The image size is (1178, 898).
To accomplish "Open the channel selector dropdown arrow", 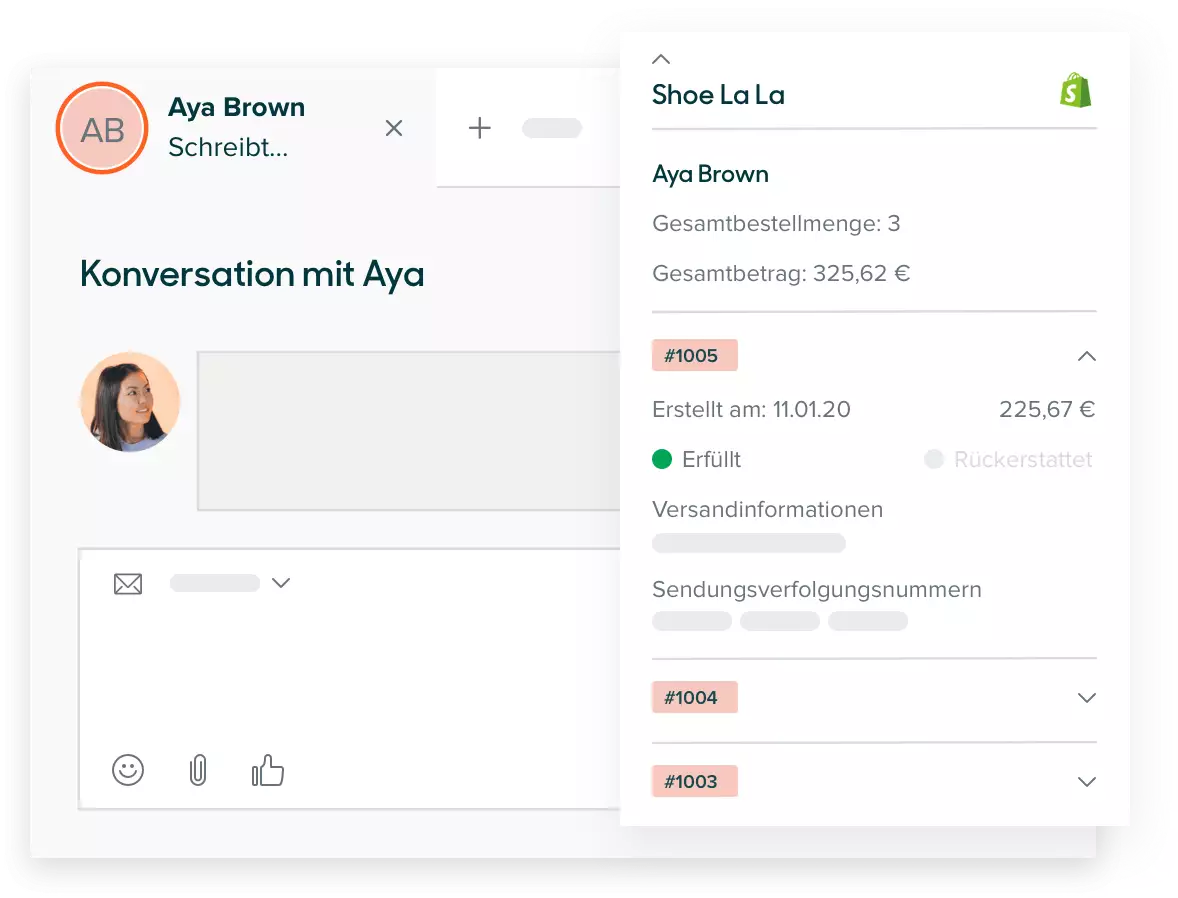I will coord(281,583).
